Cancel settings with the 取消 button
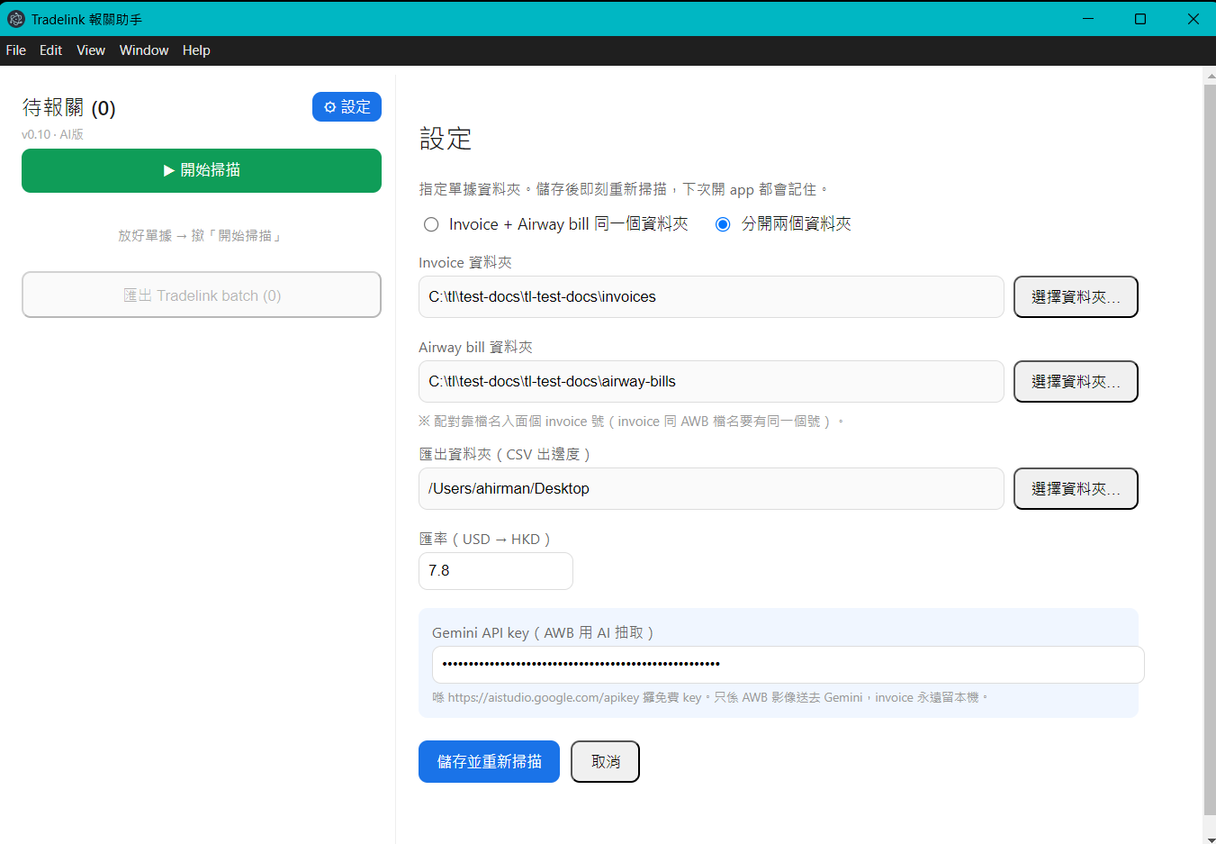This screenshot has width=1216, height=844. point(605,762)
